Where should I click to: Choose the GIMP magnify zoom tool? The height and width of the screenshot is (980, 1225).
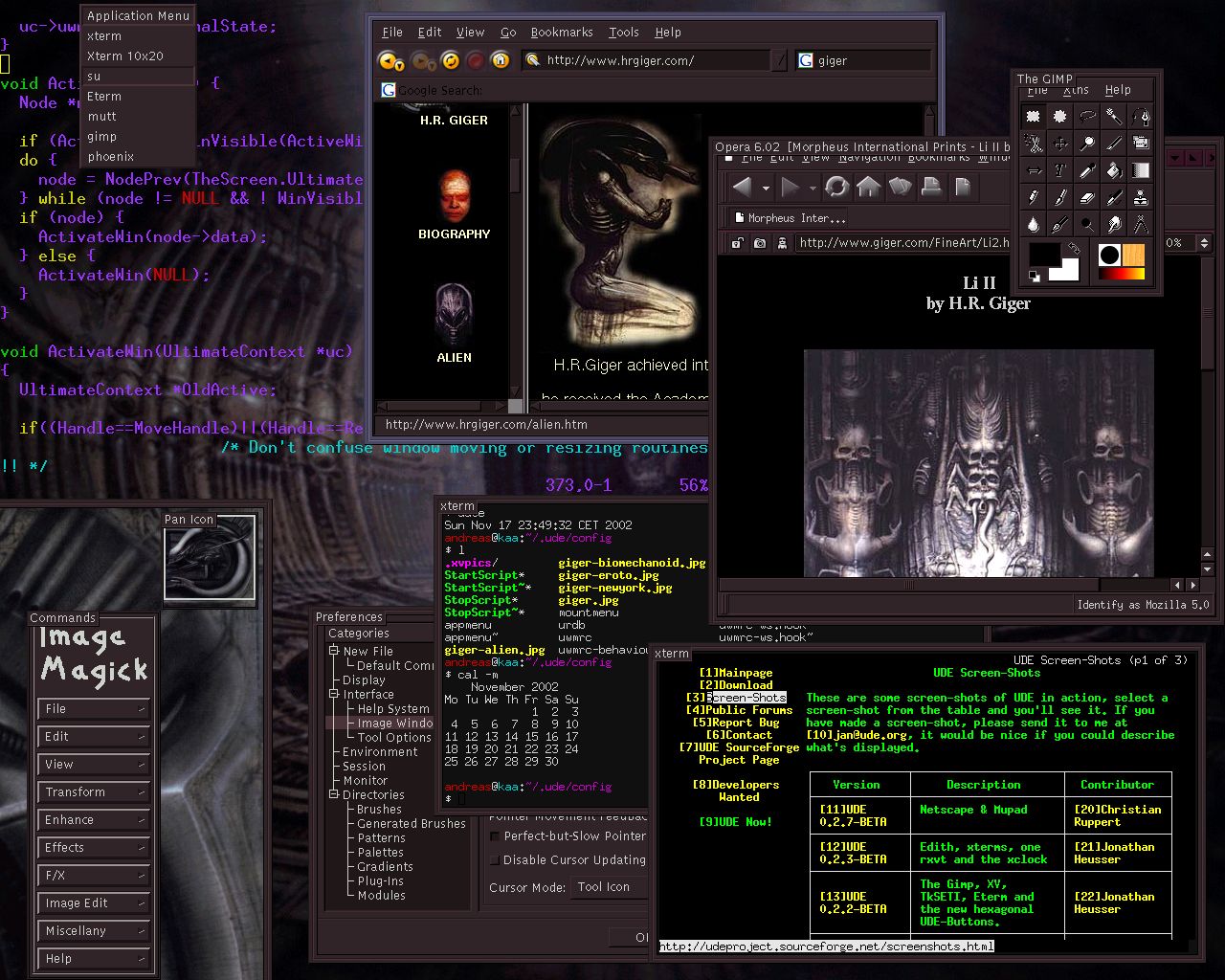[1087, 144]
